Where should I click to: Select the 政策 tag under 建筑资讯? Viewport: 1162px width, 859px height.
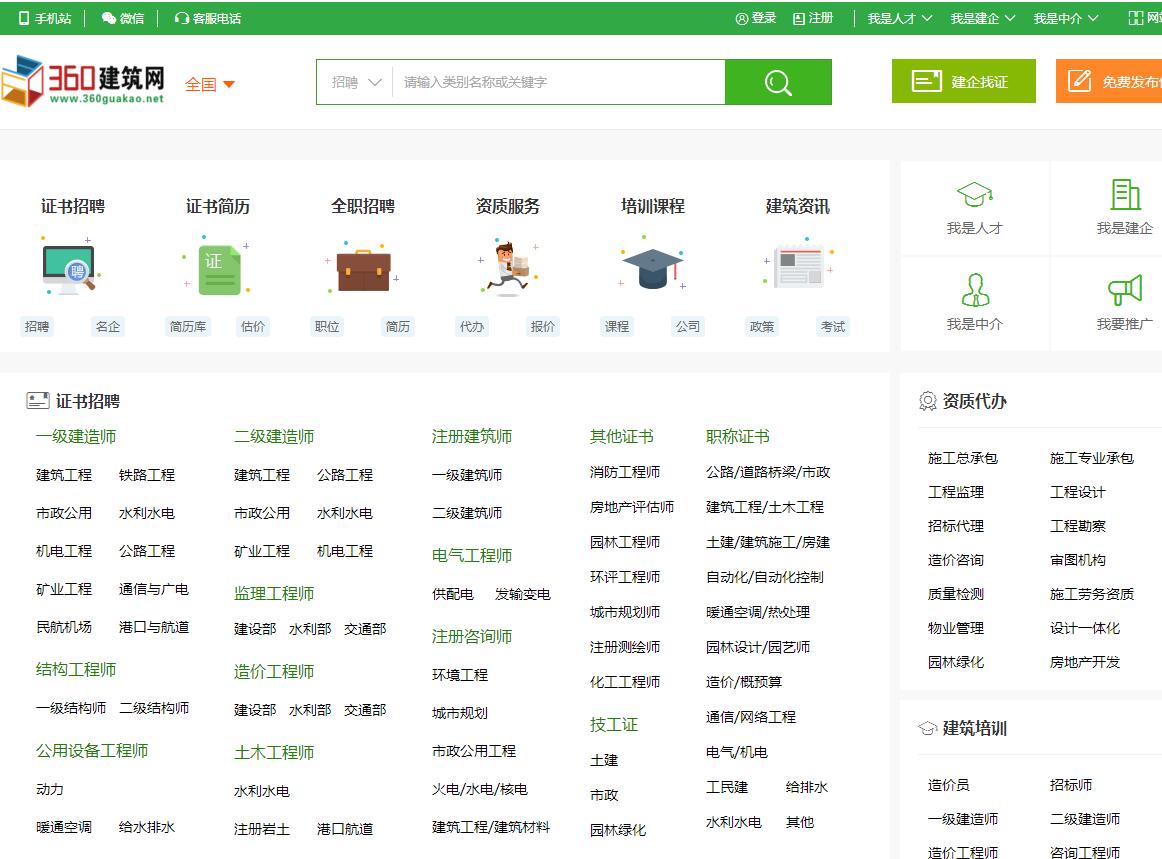pos(762,326)
